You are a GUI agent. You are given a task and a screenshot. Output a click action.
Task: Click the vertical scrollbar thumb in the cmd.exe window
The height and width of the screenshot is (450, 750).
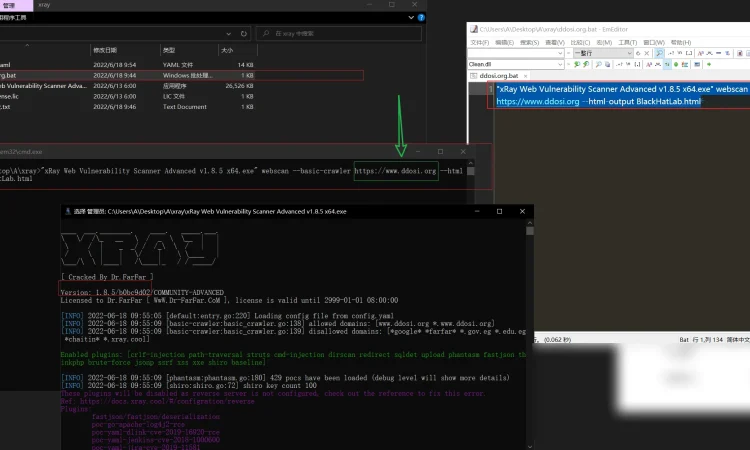(471, 171)
